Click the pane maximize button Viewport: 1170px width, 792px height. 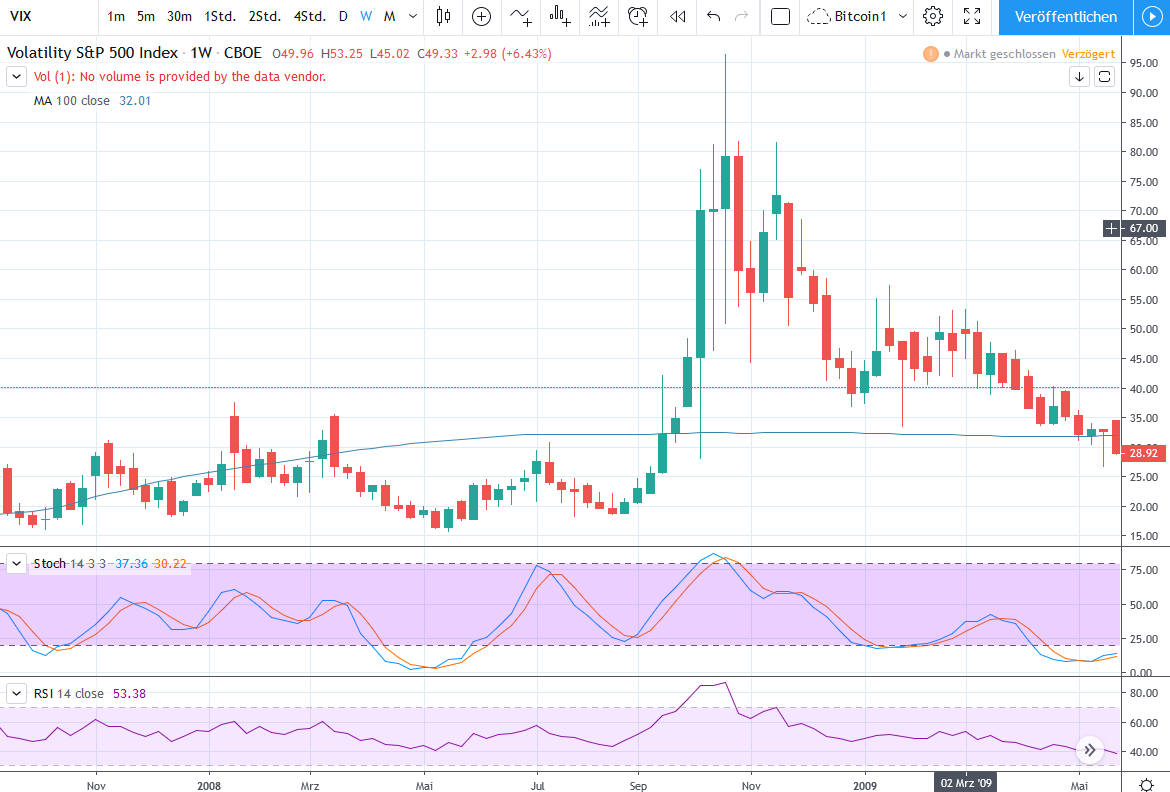(1104, 76)
